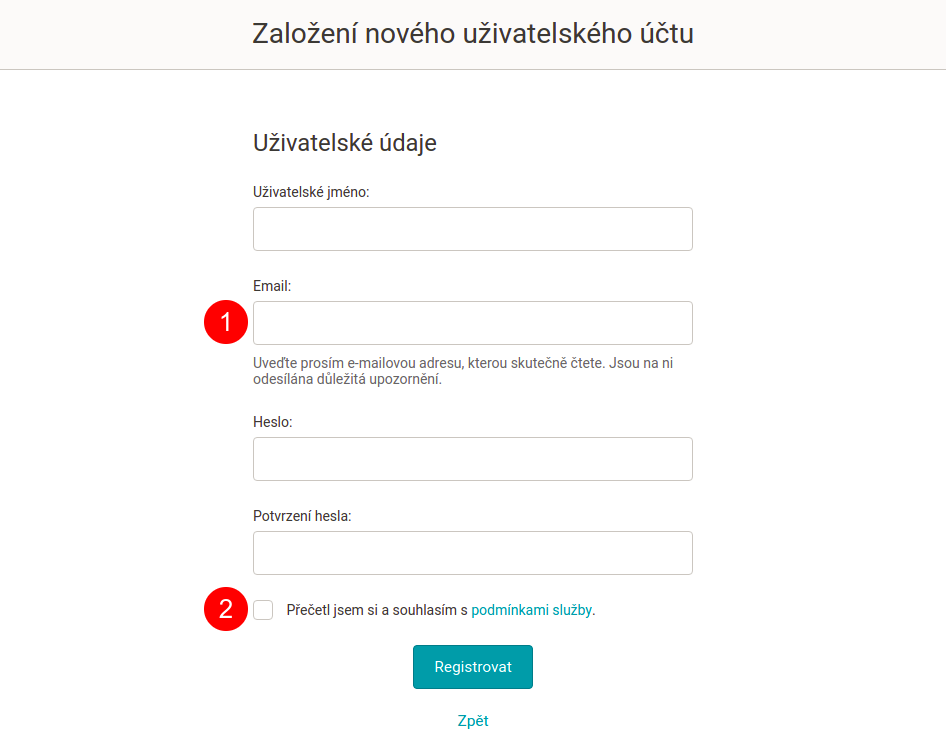946x752 pixels.
Task: Click the Uživatelské jméno label
Action: pyautogui.click(x=311, y=192)
